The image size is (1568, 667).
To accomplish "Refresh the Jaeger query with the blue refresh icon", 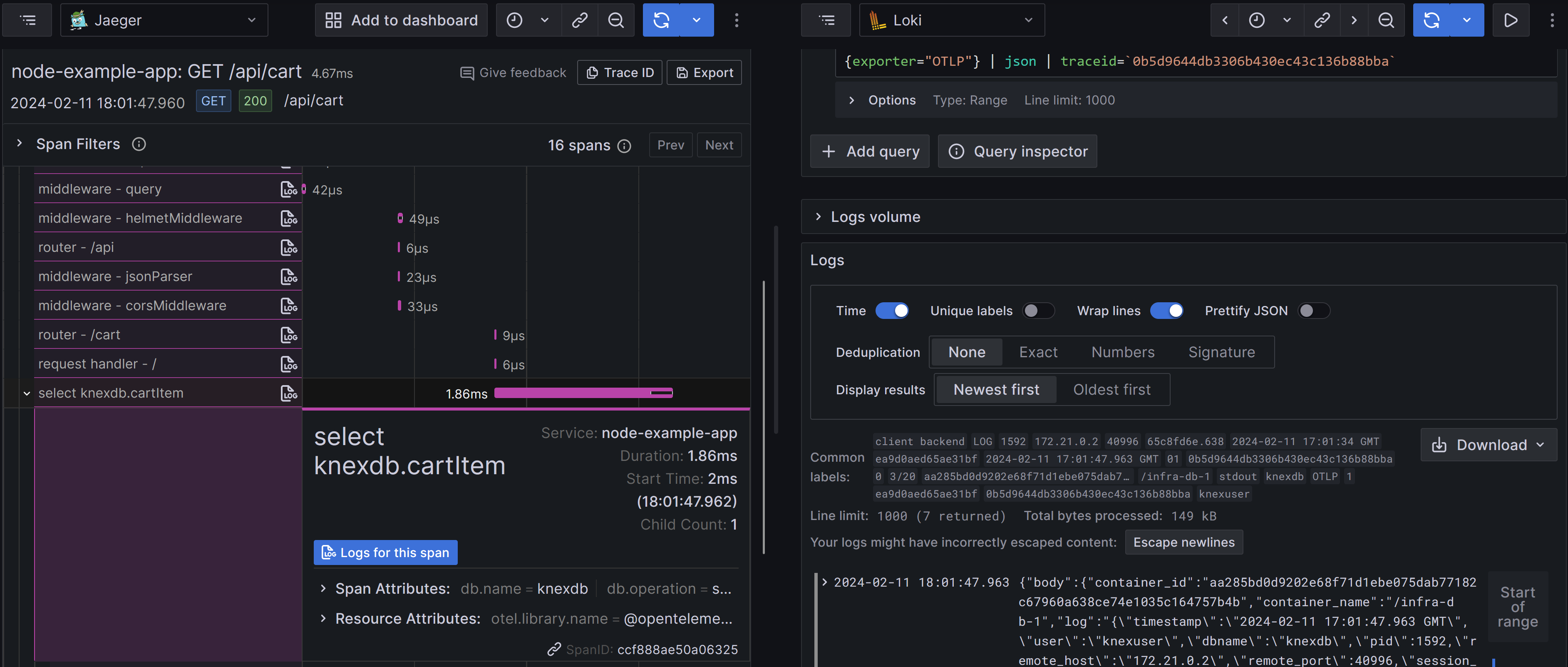I will coord(661,20).
